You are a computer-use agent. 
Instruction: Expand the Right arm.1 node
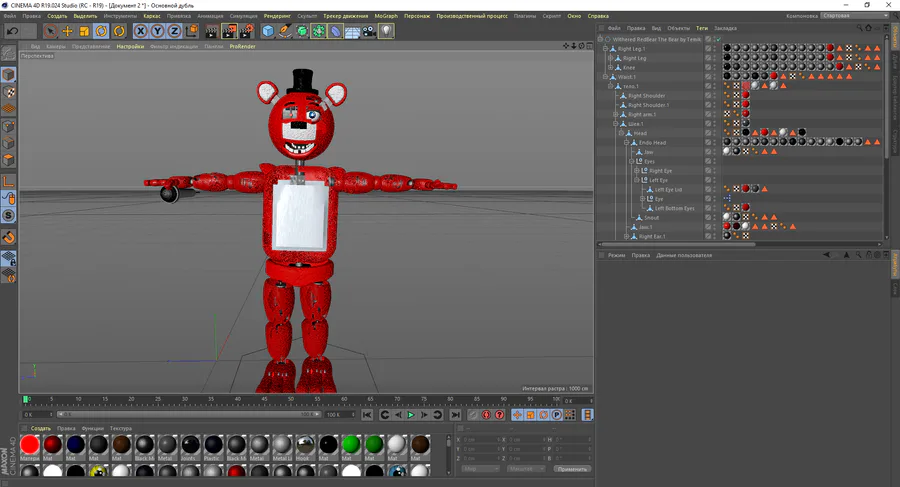click(615, 114)
